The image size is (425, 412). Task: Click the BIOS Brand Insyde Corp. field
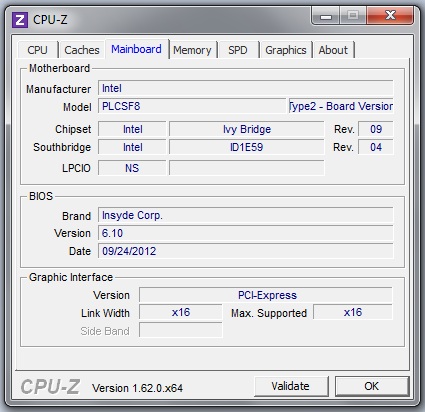pyautogui.click(x=246, y=215)
